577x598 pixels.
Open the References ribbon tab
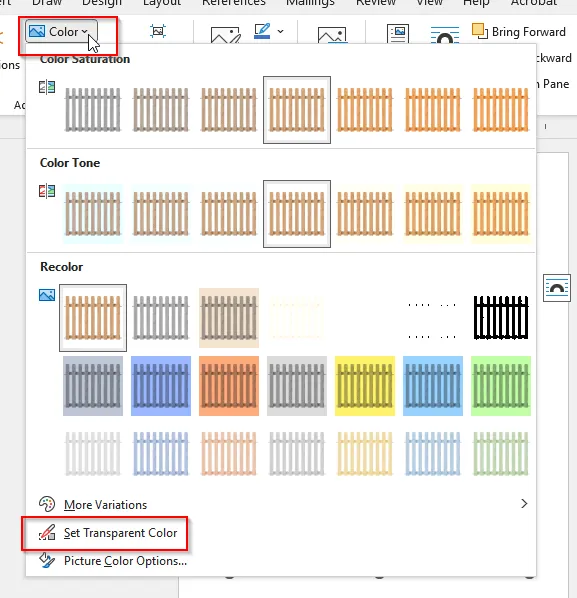pyautogui.click(x=234, y=3)
